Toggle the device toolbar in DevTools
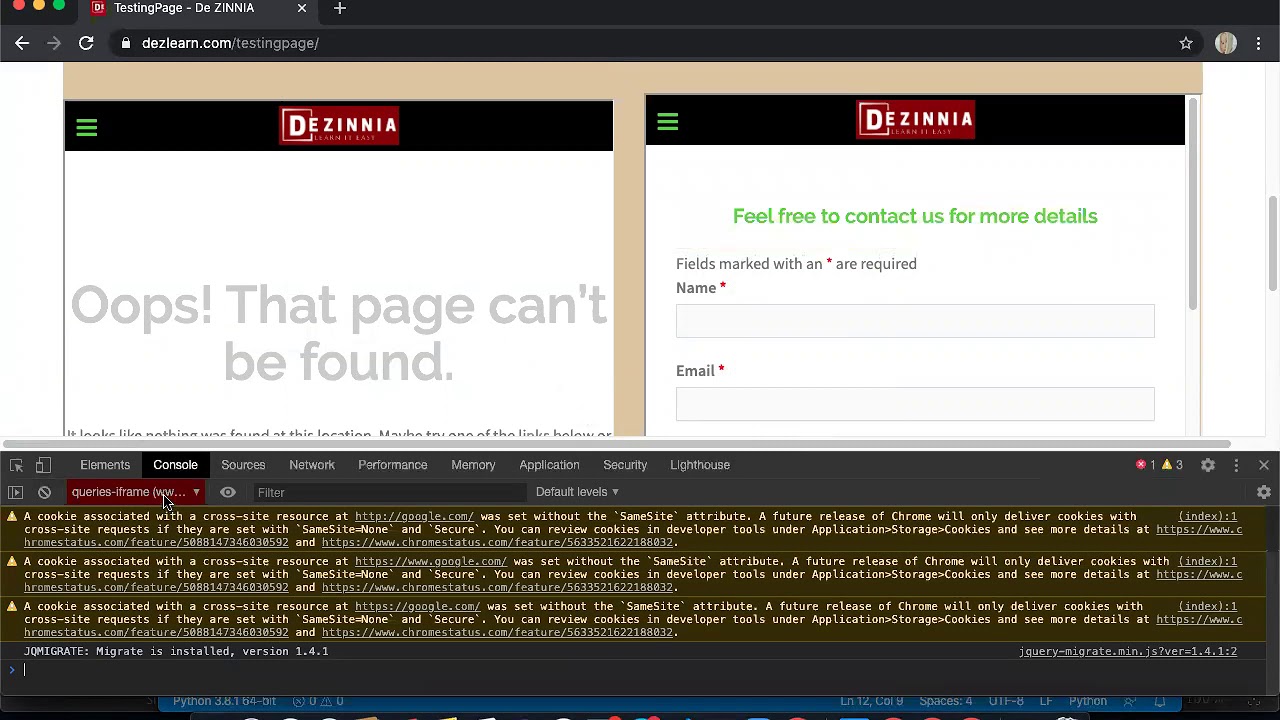 click(x=43, y=465)
